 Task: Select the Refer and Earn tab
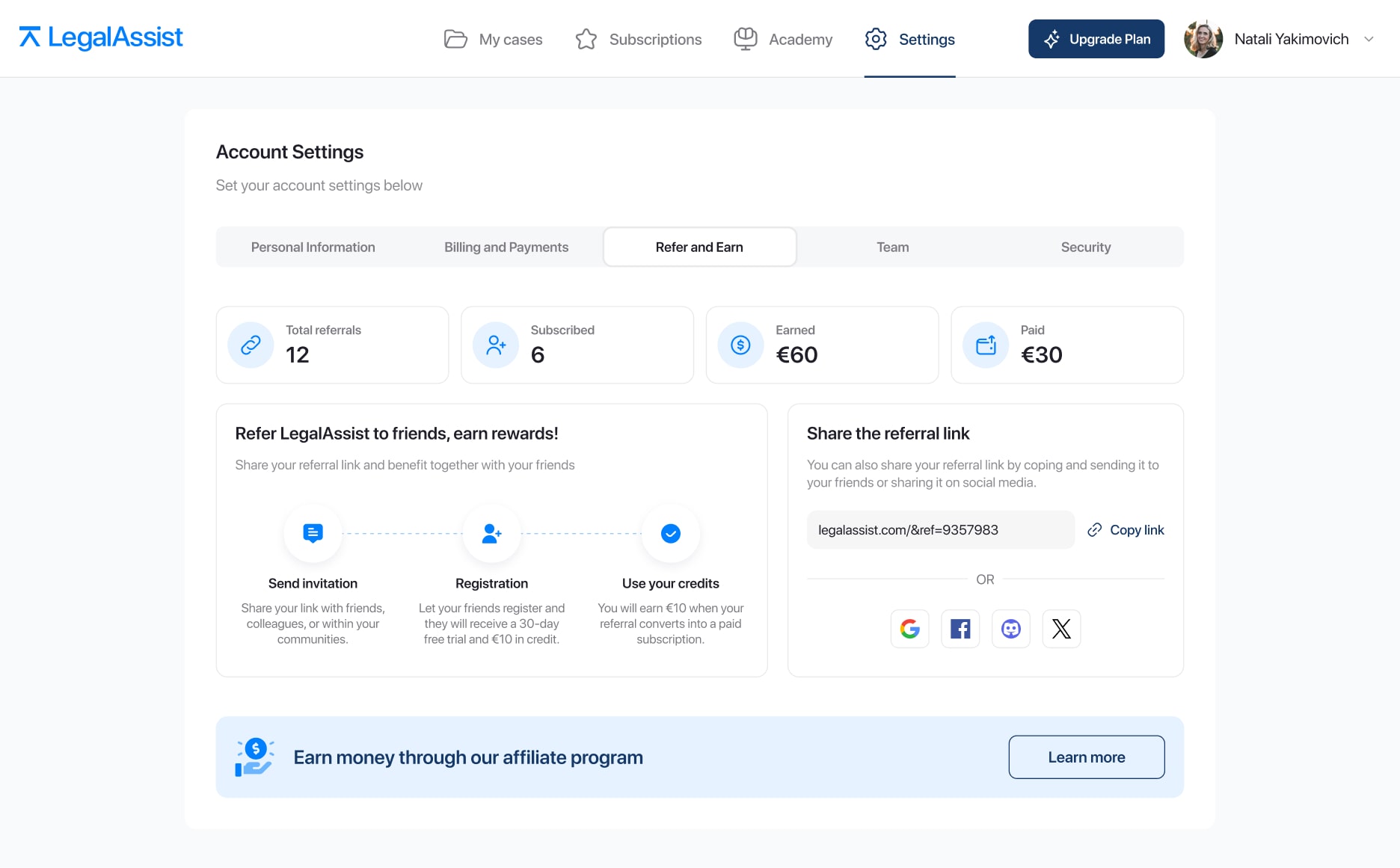coord(699,247)
